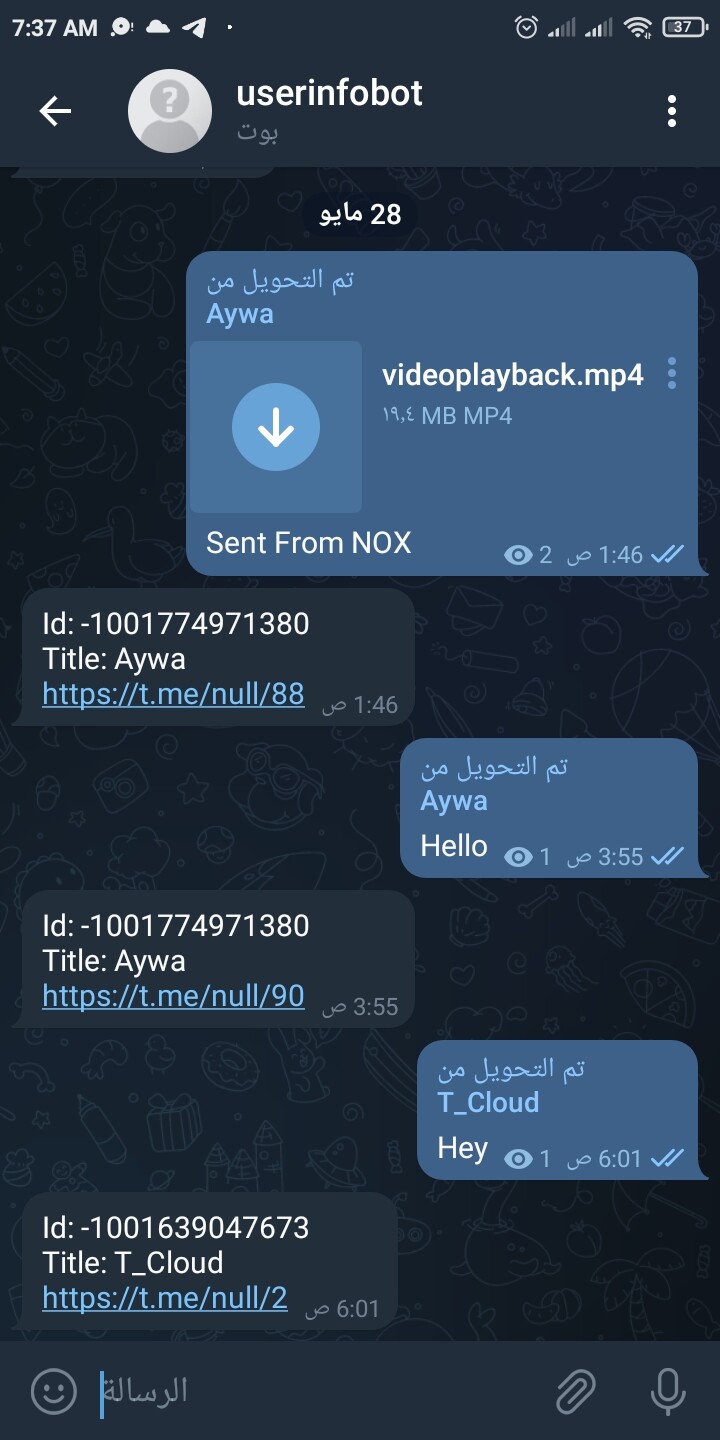This screenshot has height=1440, width=720.
Task: Open the t.me/null/2 link
Action: 165,1298
